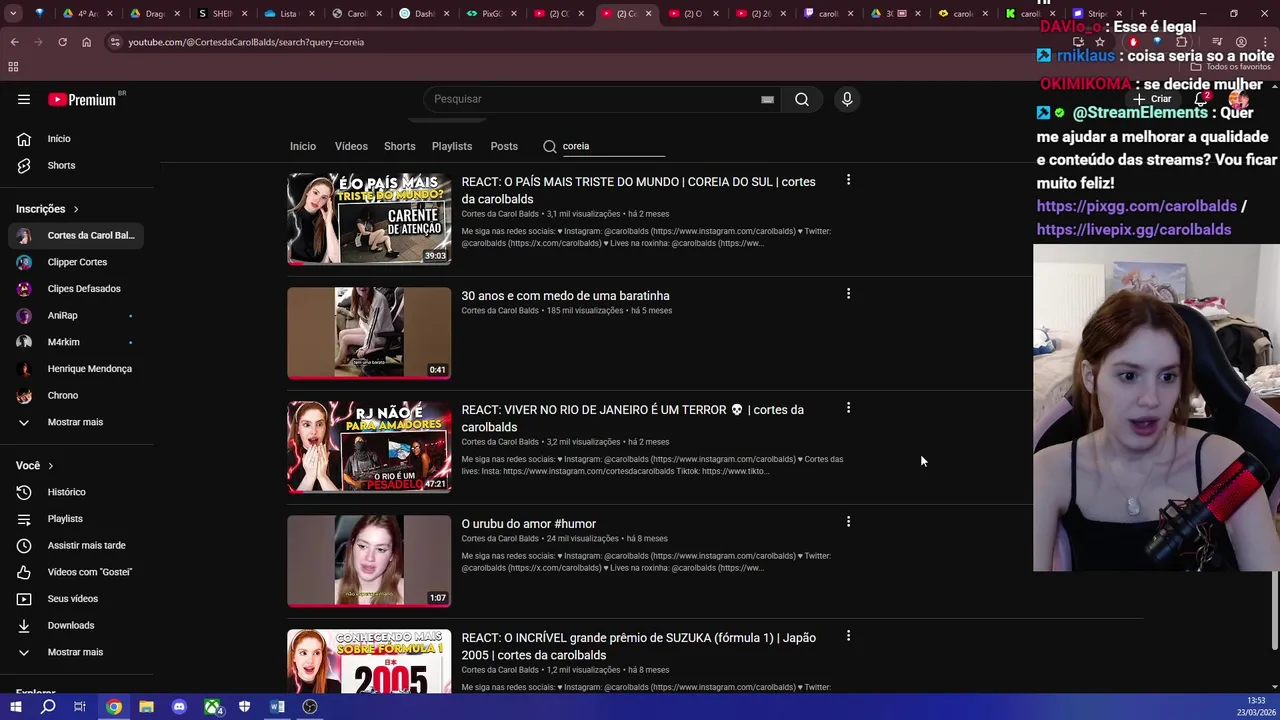Expand Você section with lower Mostrar mais

pyautogui.click(x=77, y=652)
